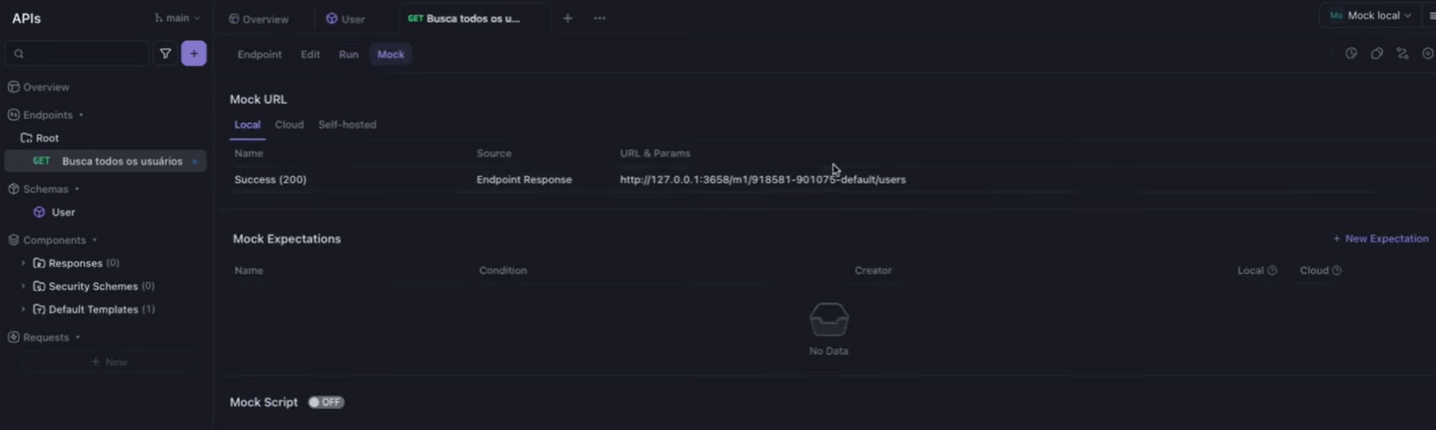Screen dimensions: 1436x430
Task: Expand the Default Templates folder
Action: point(24,309)
